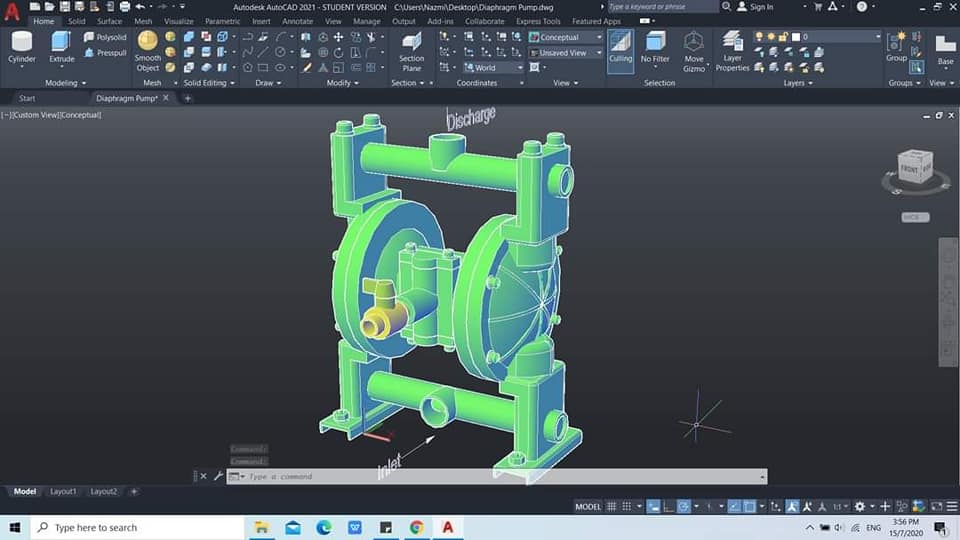
Task: Open the Visualize ribbon tab
Action: [179, 21]
